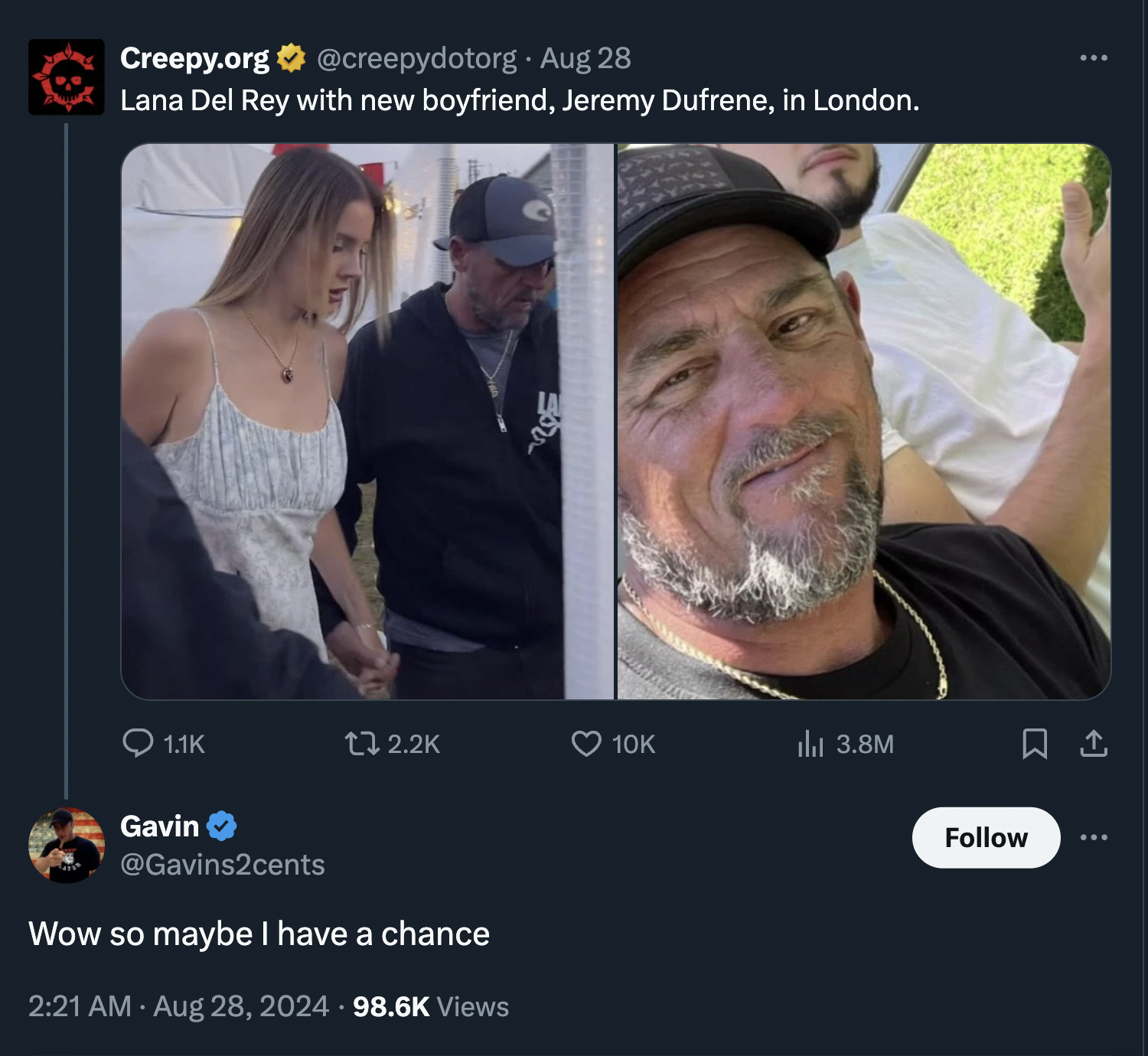
Task: Click Gavin's blue verified badge
Action: (222, 826)
